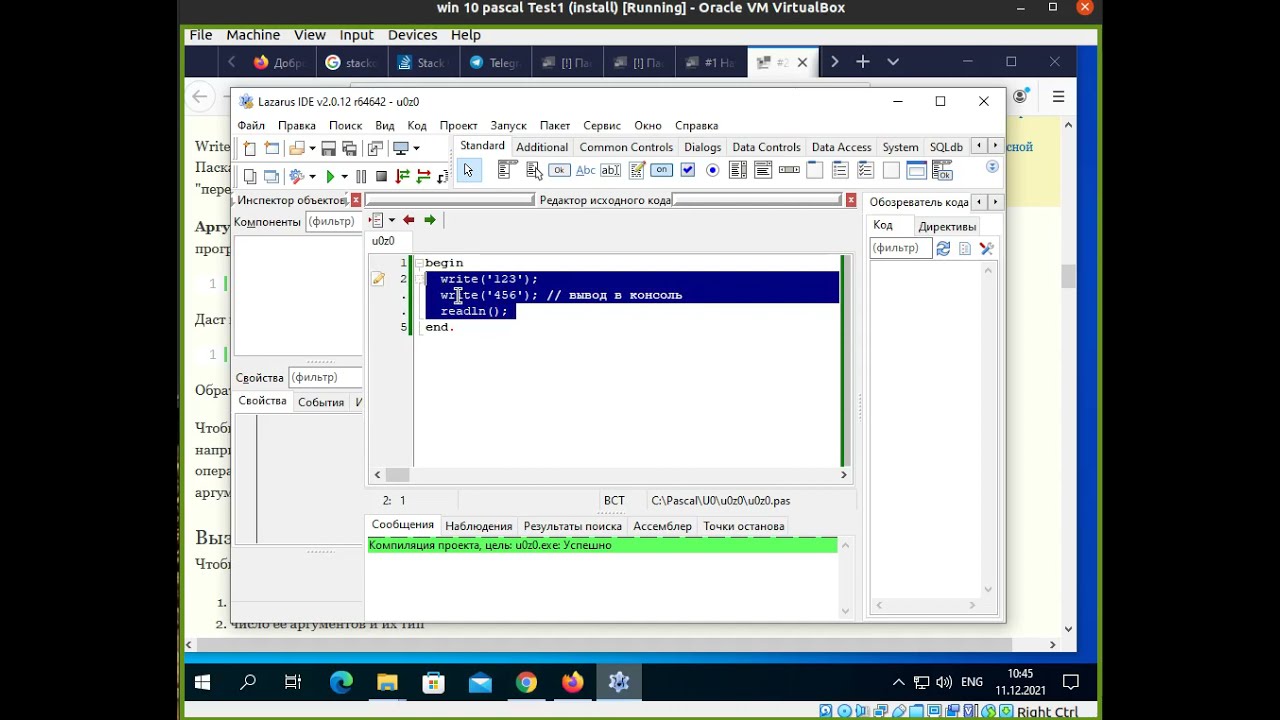Click the New unit icon
The width and height of the screenshot is (1280, 720).
click(250, 148)
